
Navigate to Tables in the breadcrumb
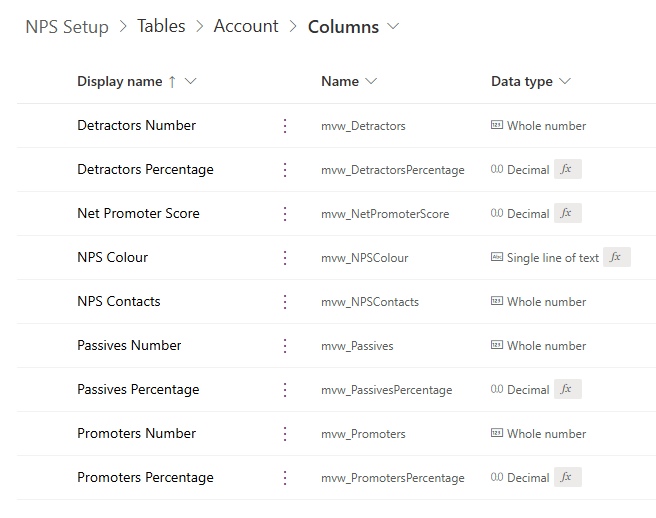pos(161,27)
